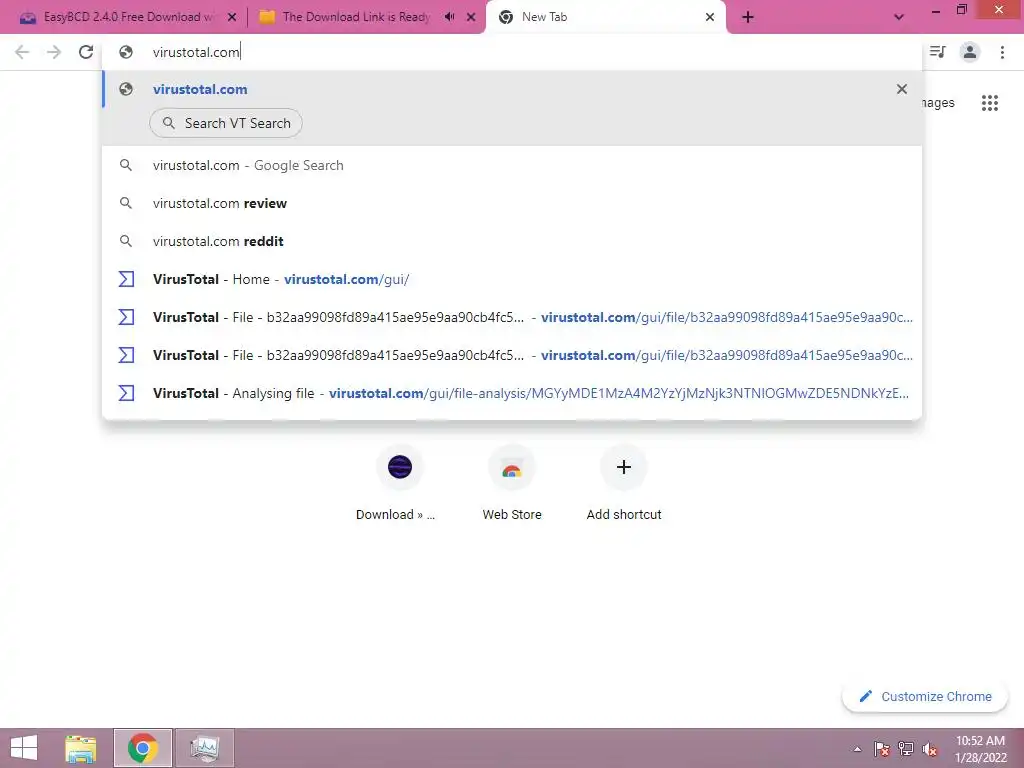Viewport: 1024px width, 768px height.
Task: Choose the virustotal.com reddit suggestion
Action: [512, 241]
